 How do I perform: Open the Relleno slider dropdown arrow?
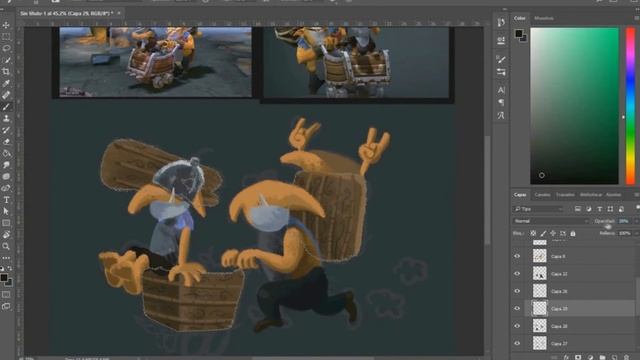tap(636, 233)
